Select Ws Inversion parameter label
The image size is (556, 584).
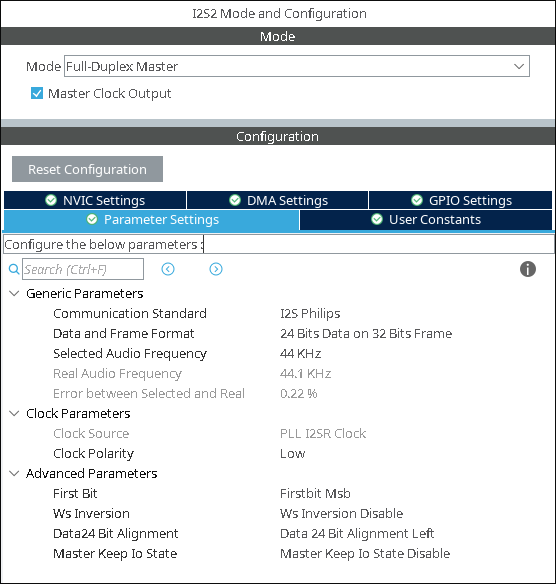click(x=91, y=514)
